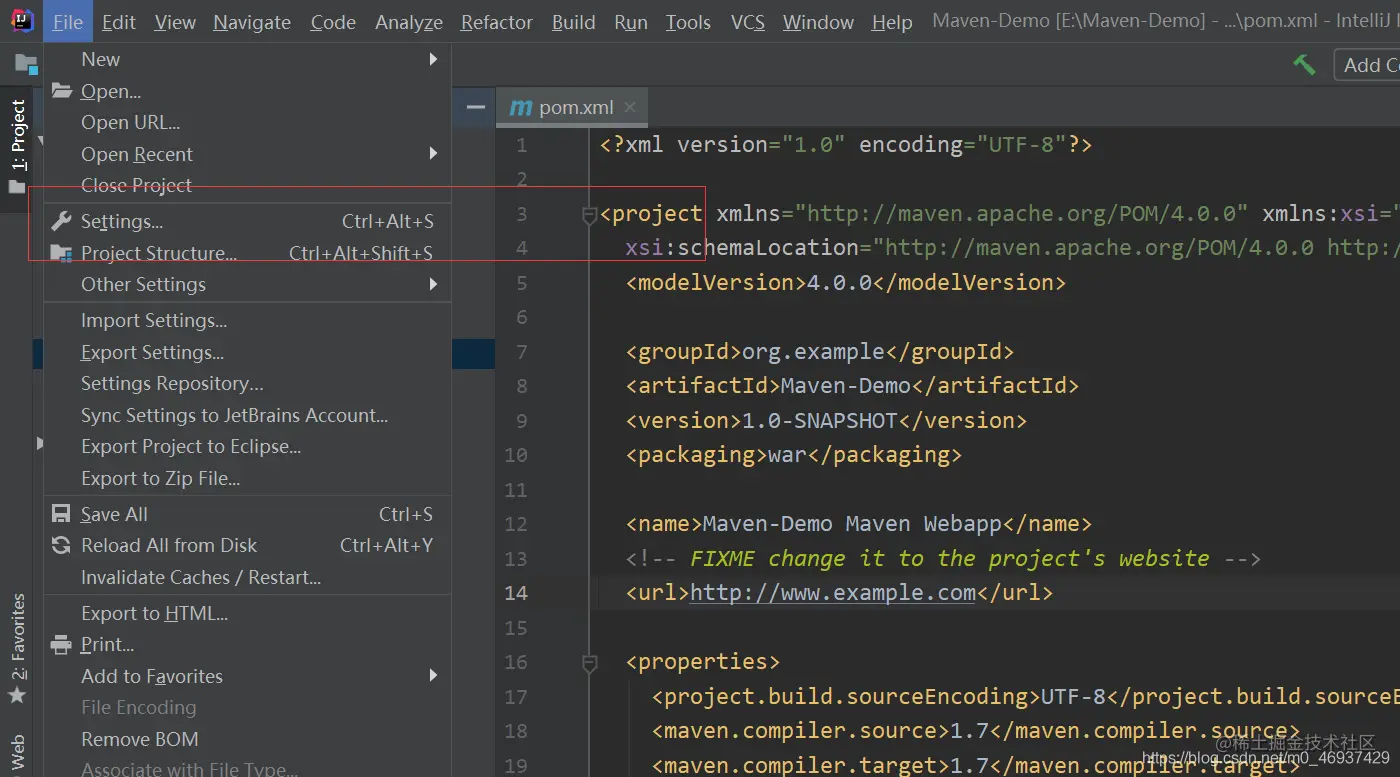Click the Project Structure folder icon

point(62,253)
